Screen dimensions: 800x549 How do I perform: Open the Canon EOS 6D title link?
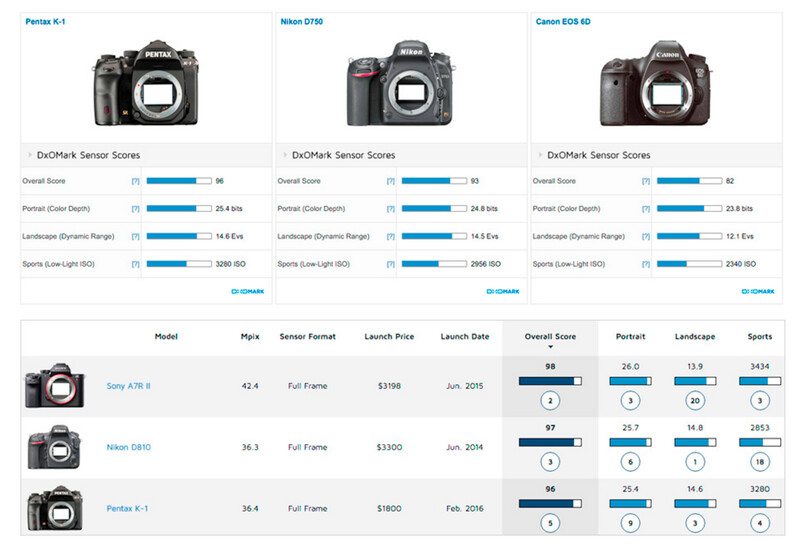563,21
